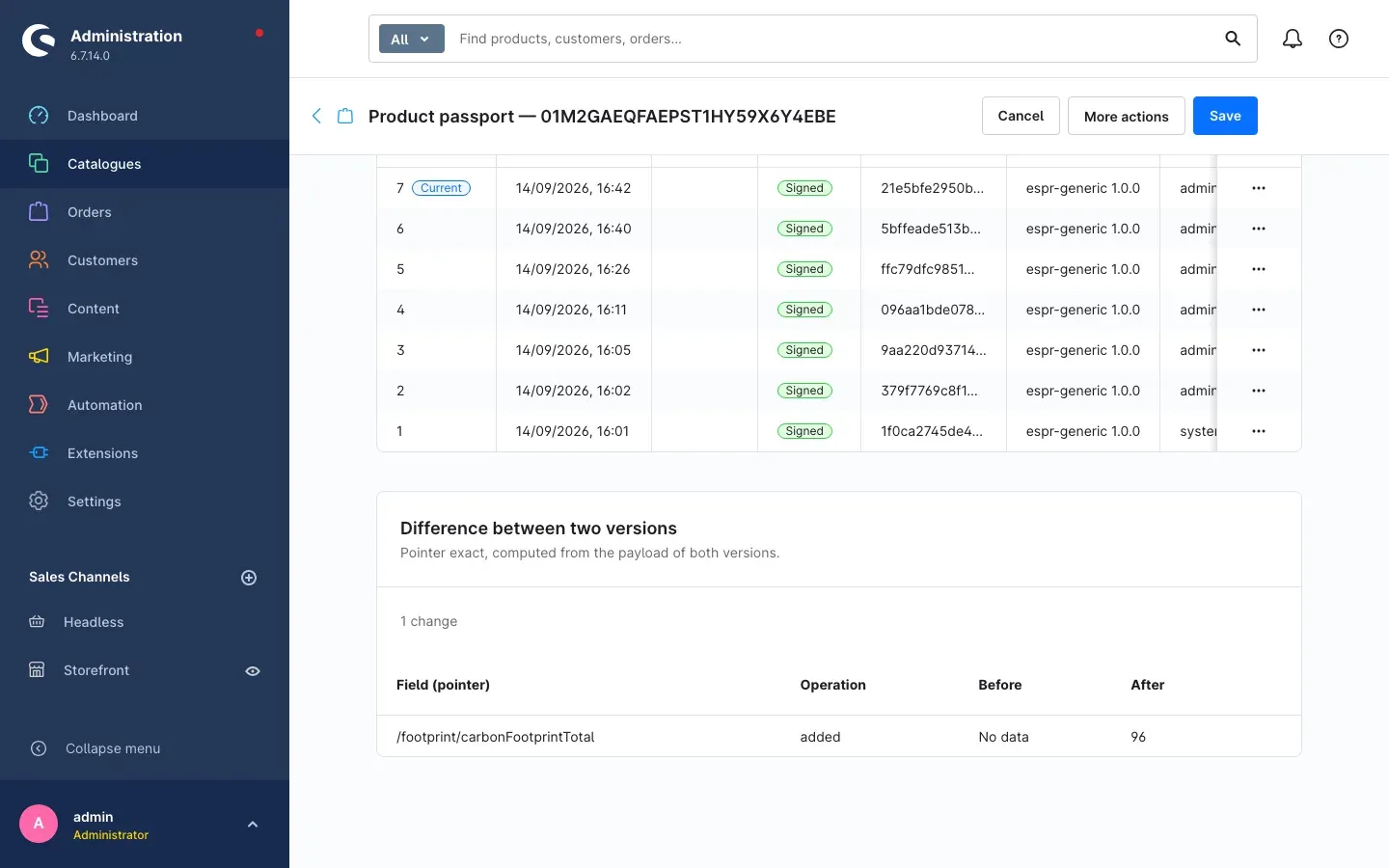Click the Shopware logo in sidebar
The width and height of the screenshot is (1389, 868).
[39, 41]
